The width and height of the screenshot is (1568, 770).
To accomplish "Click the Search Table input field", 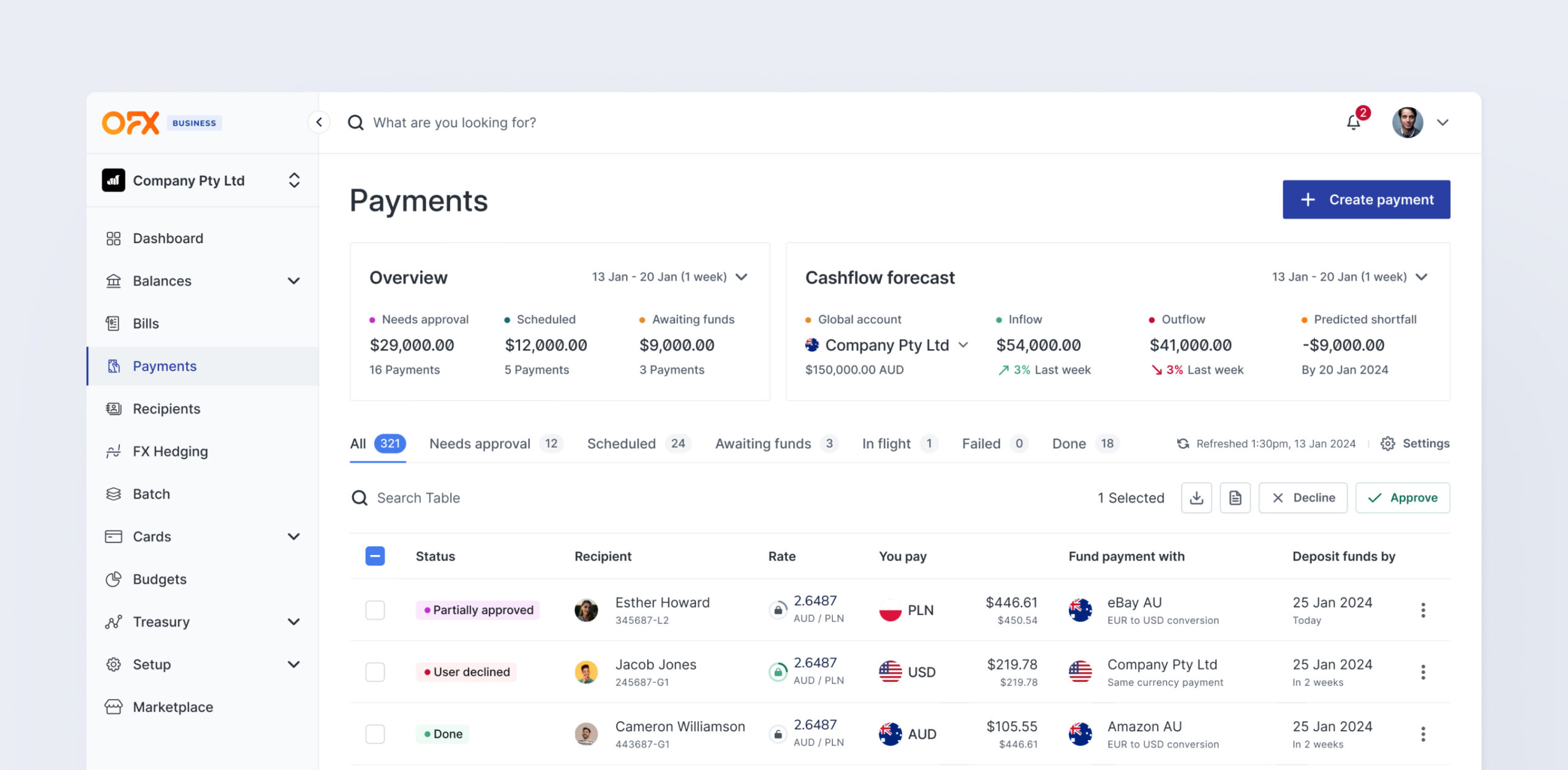I will click(x=418, y=498).
